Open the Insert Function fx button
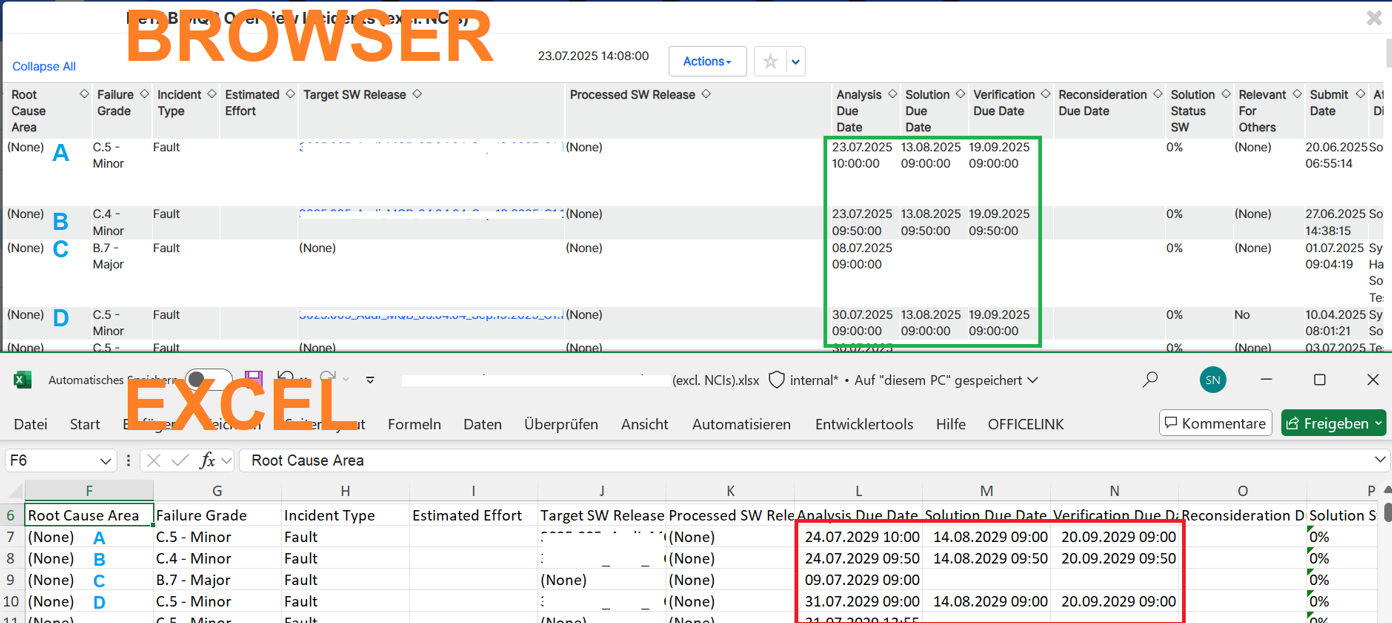 tap(207, 460)
